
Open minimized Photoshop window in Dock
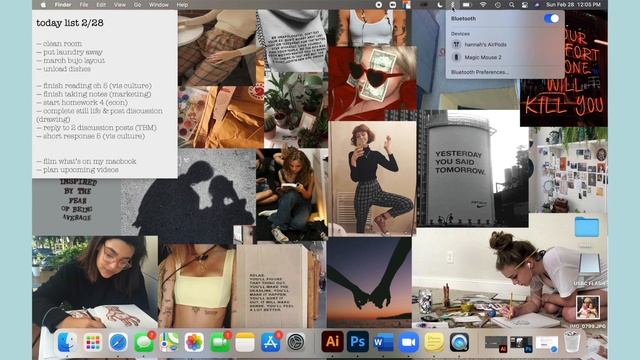click(521, 344)
